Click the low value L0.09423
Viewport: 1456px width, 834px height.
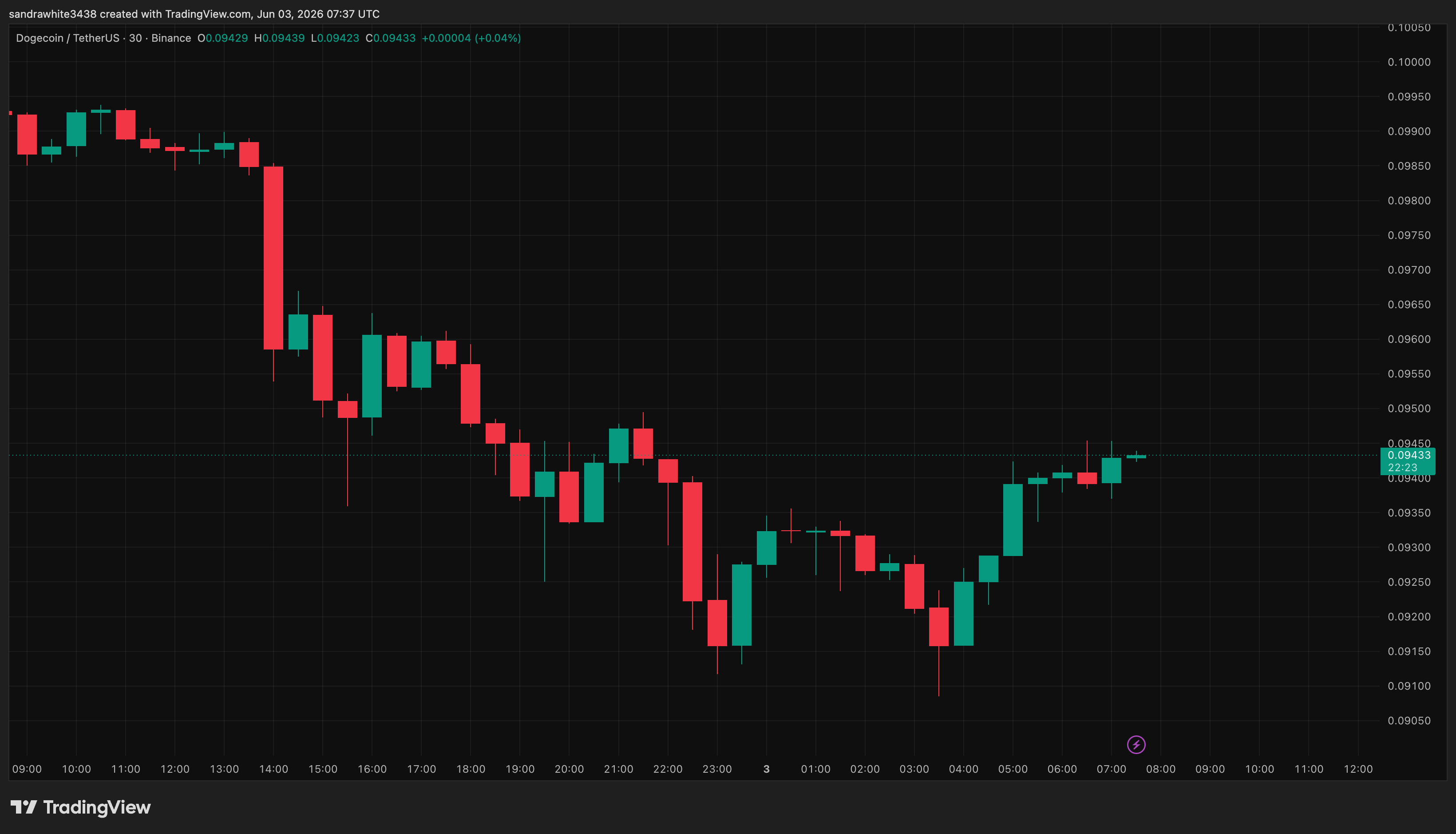(335, 38)
